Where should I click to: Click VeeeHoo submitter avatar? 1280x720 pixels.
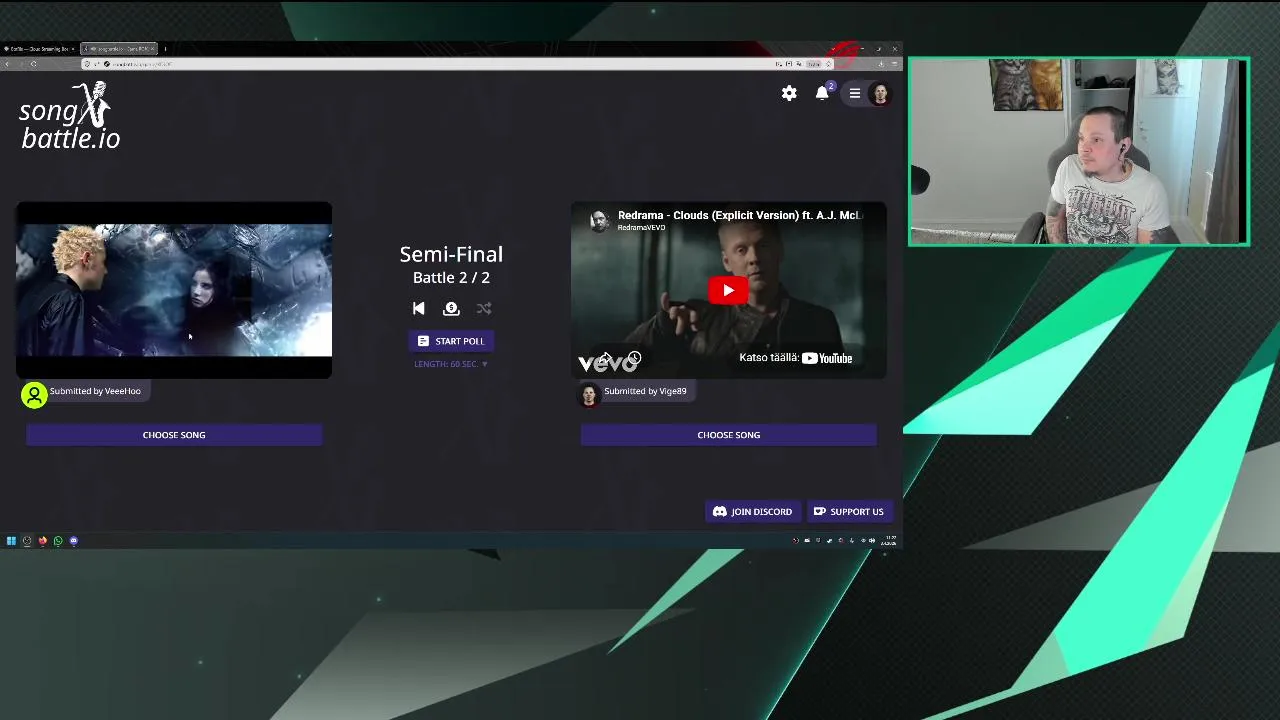pos(34,395)
